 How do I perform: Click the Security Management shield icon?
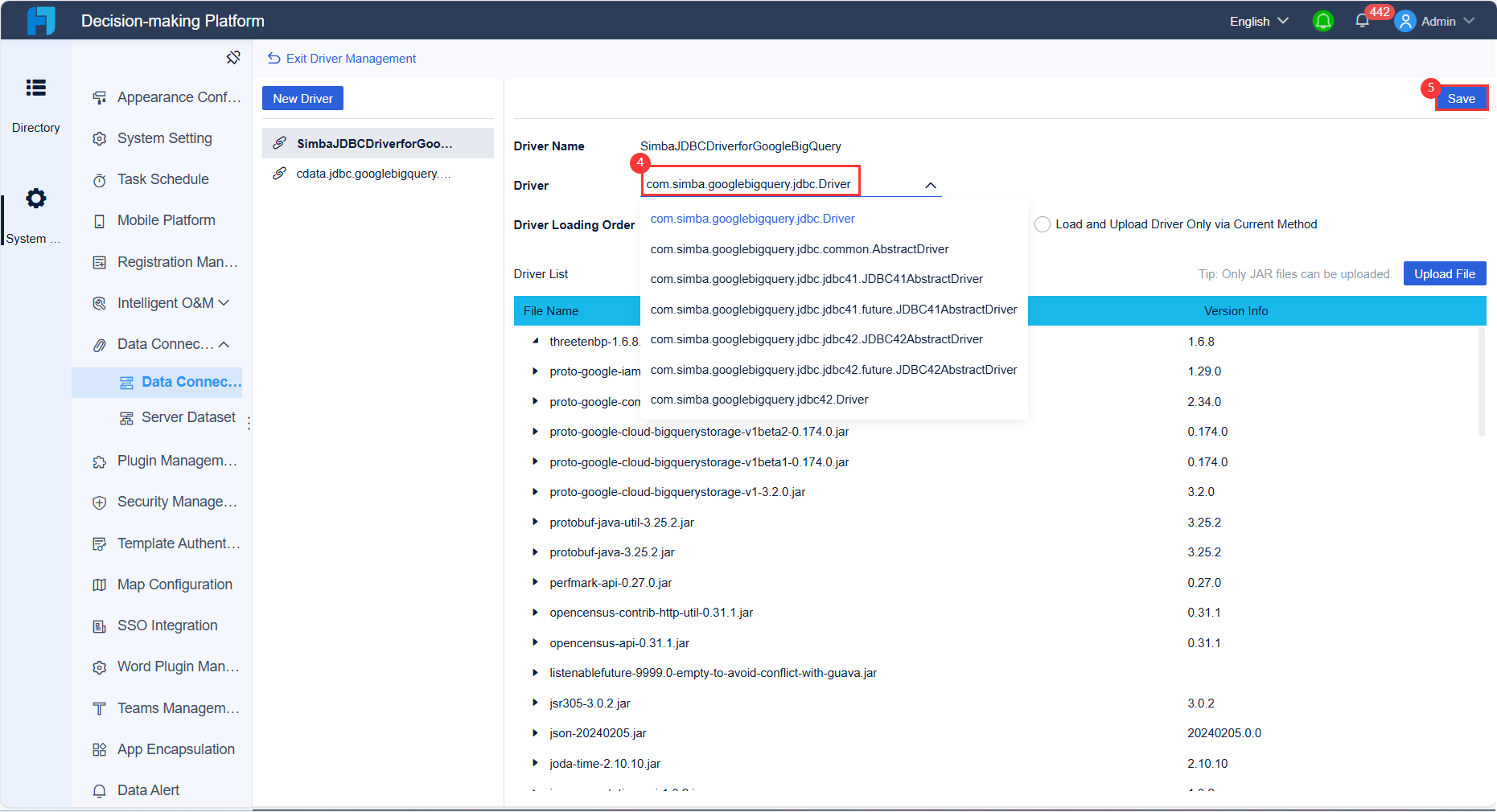tap(99, 502)
